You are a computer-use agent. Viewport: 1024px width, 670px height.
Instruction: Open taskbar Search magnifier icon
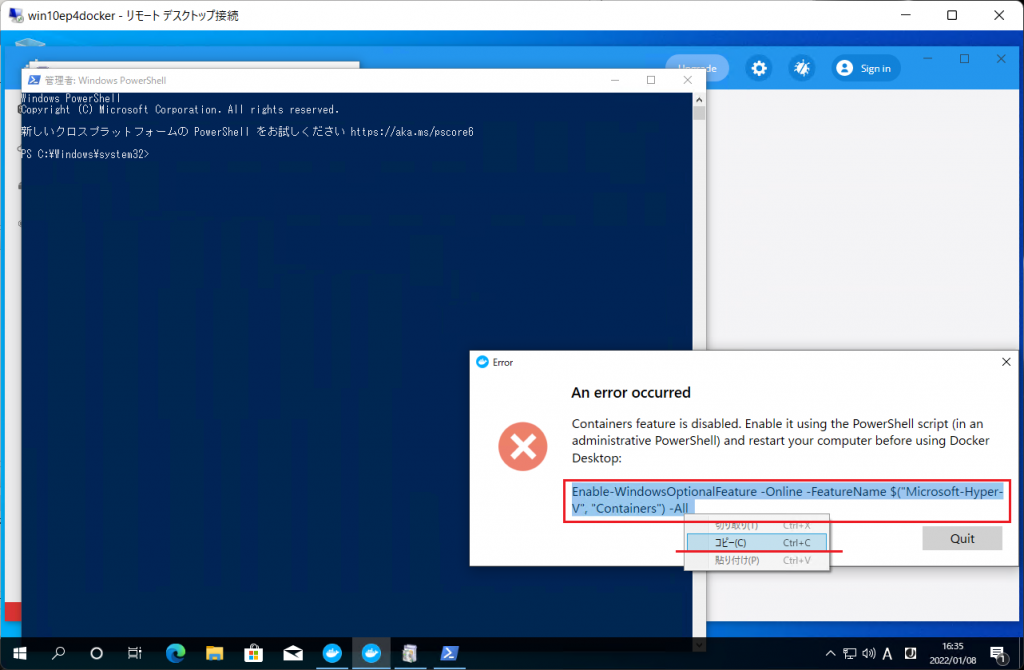point(58,653)
